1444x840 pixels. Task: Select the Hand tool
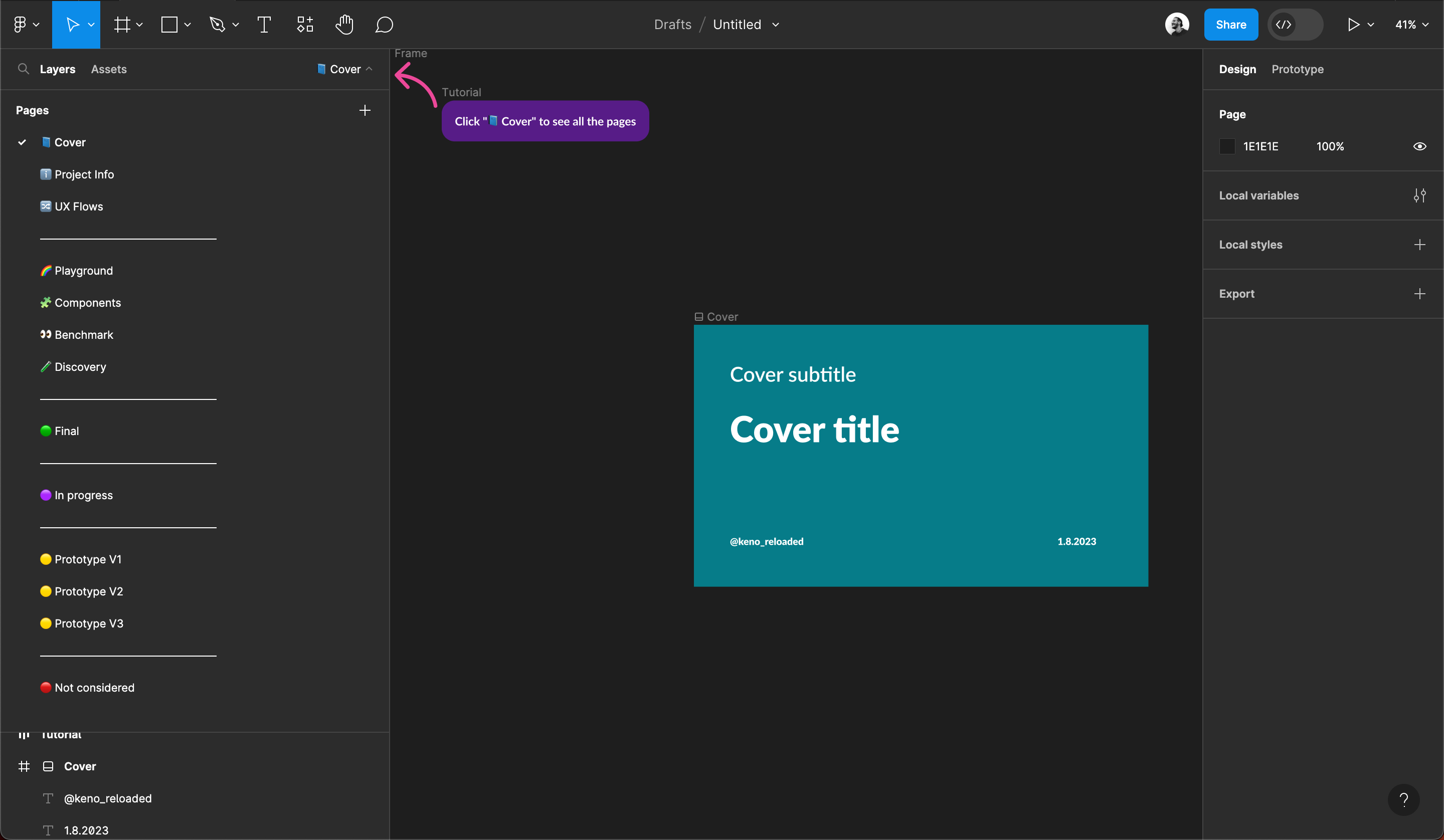pyautogui.click(x=344, y=24)
